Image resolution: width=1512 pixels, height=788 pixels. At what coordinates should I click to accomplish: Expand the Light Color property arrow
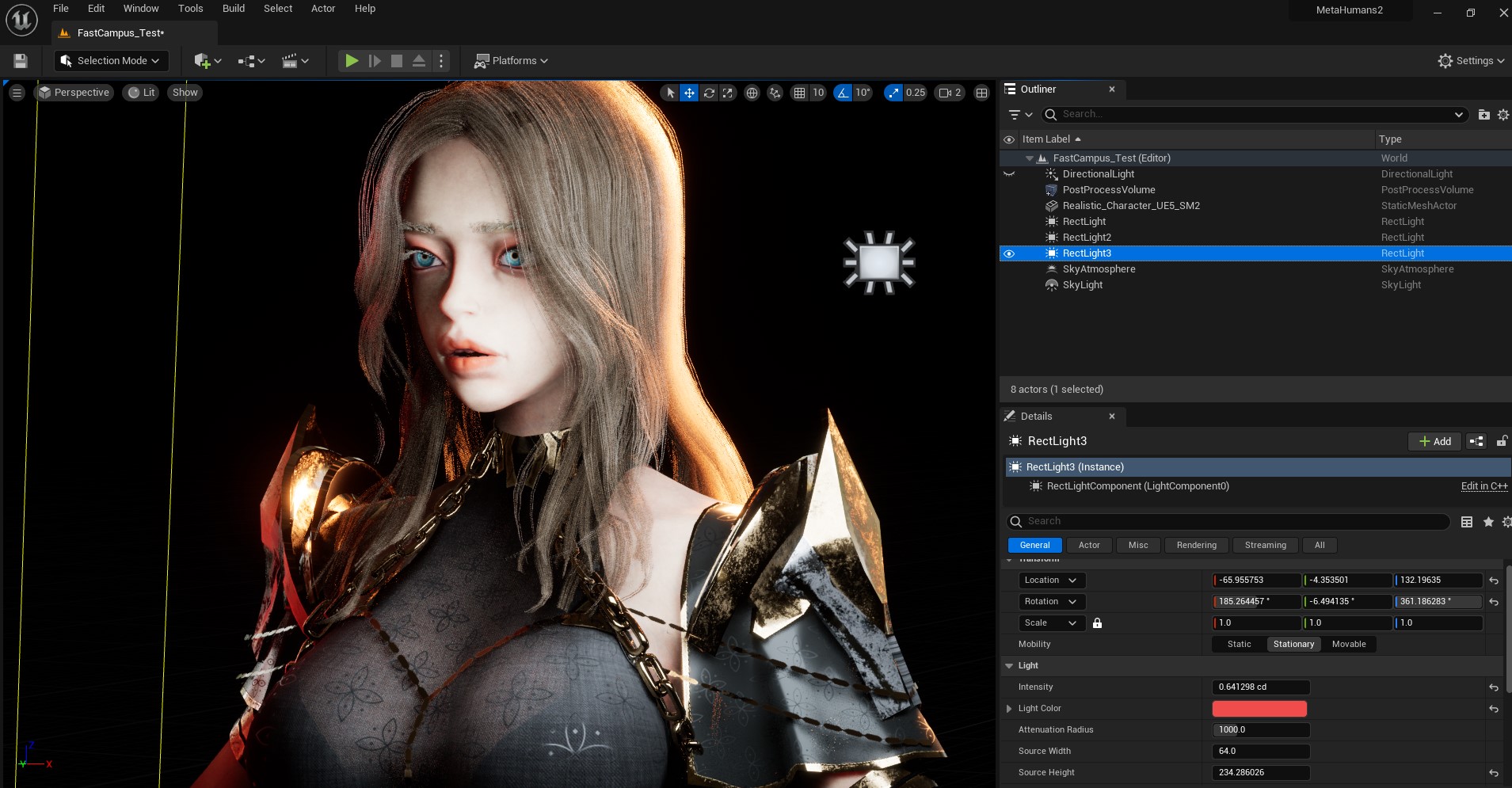coord(1009,709)
